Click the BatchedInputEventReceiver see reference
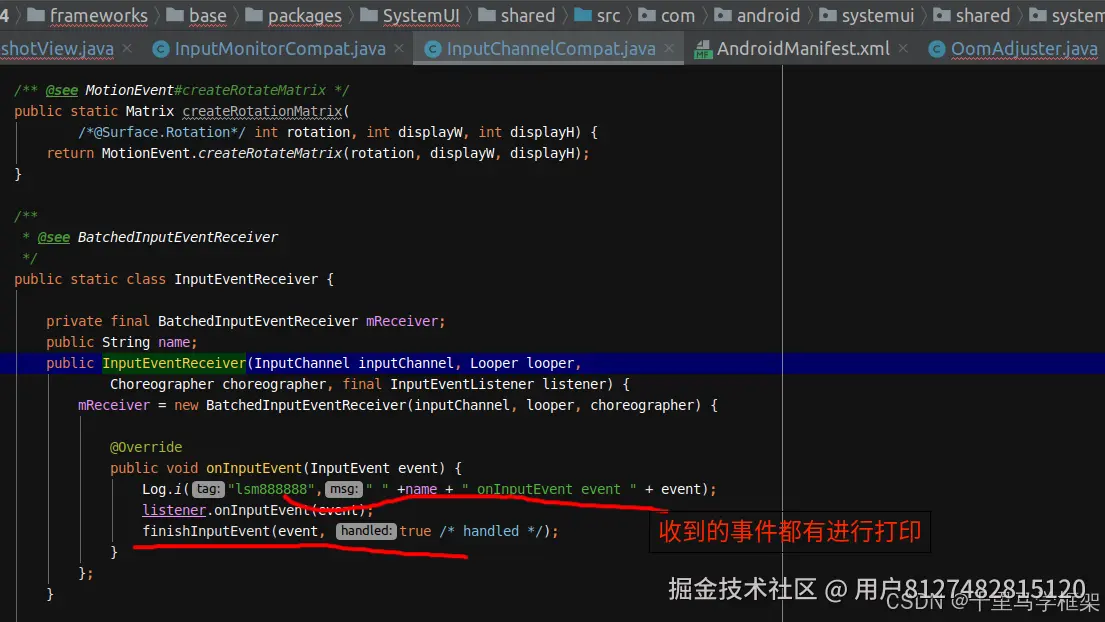1105x622 pixels. click(178, 237)
